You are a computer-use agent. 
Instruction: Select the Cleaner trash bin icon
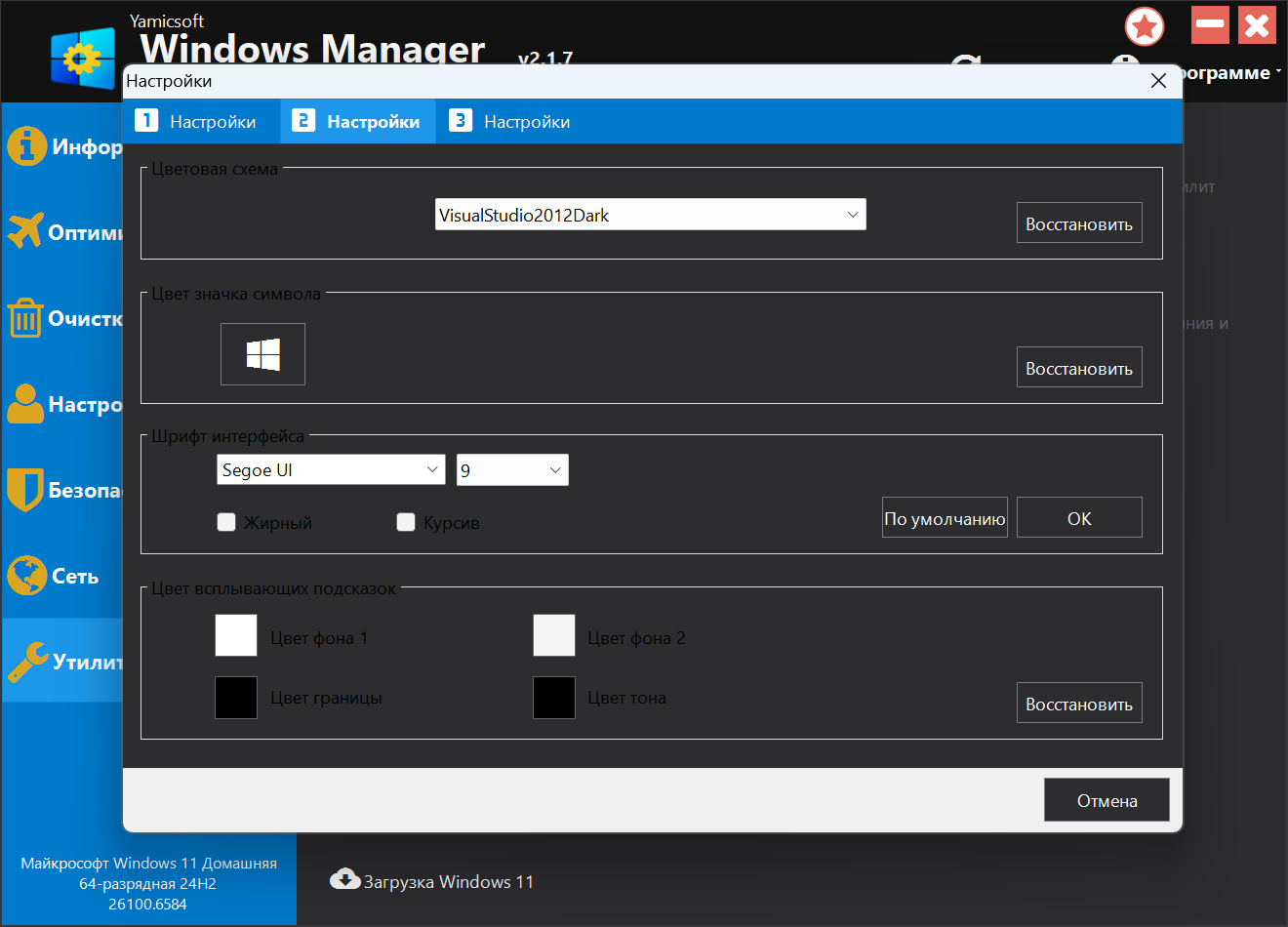pyautogui.click(x=25, y=318)
